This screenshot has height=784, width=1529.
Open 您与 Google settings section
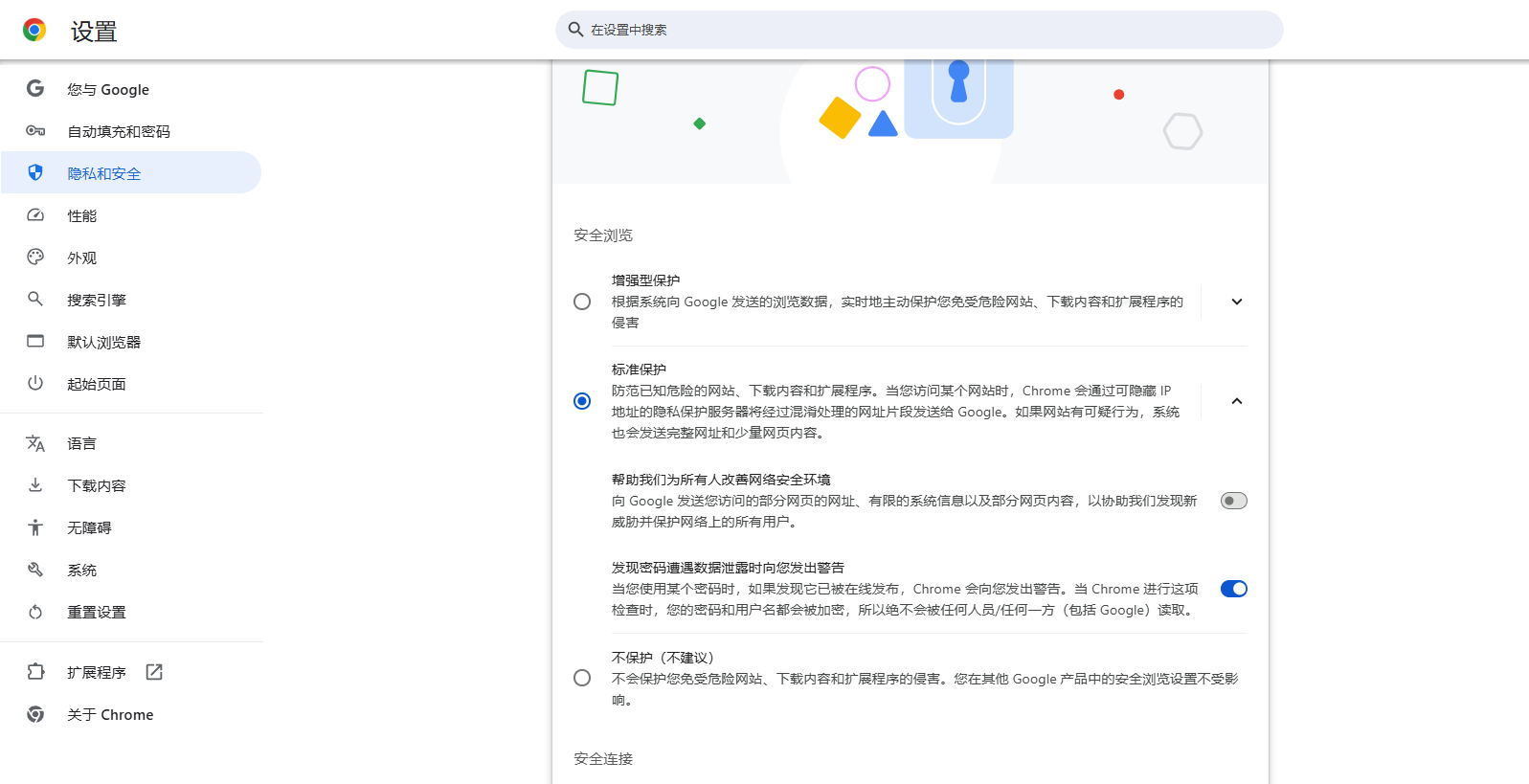click(131, 89)
